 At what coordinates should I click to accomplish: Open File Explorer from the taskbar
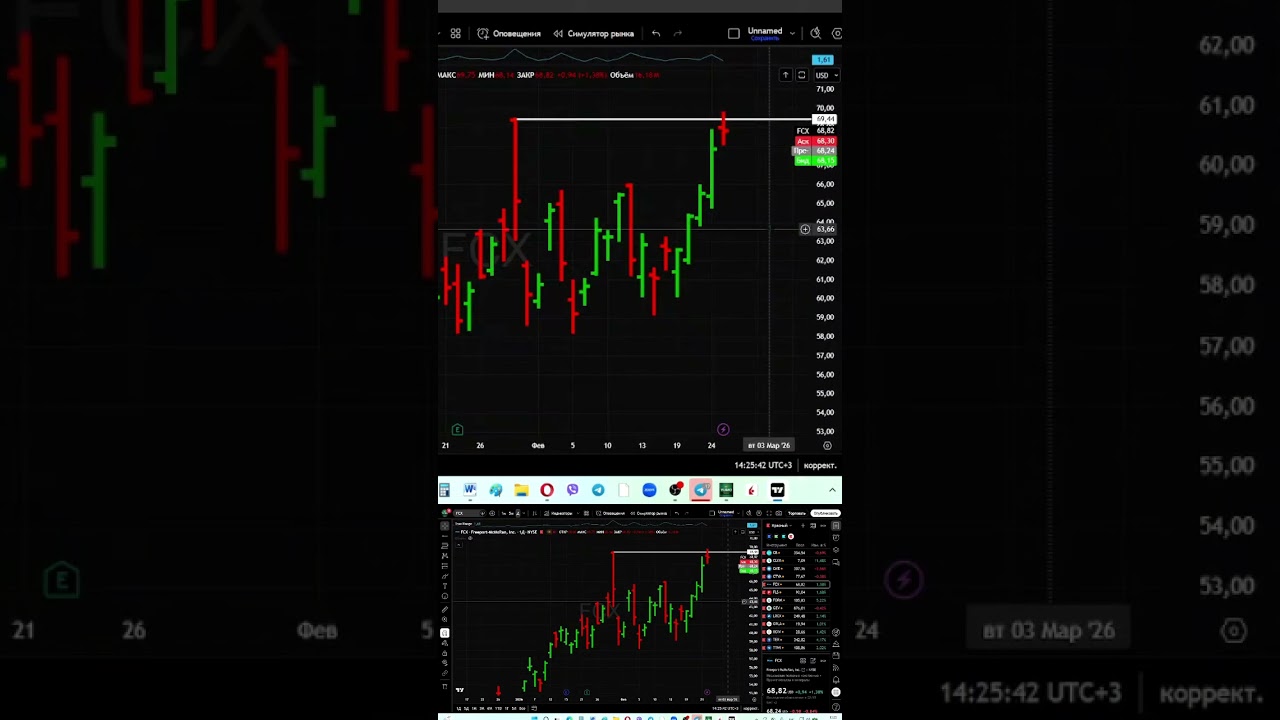pyautogui.click(x=521, y=490)
